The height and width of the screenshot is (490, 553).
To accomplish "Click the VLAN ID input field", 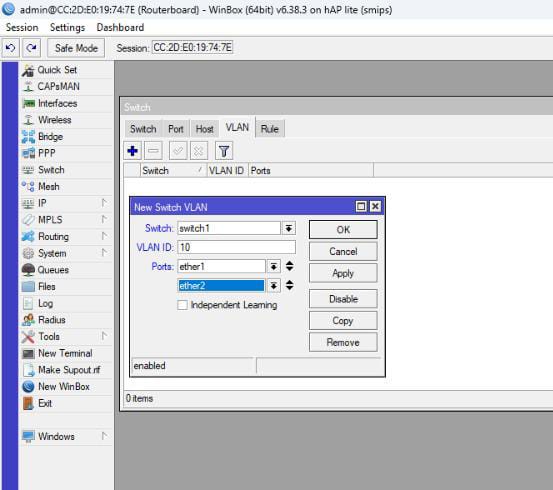I will click(236, 247).
